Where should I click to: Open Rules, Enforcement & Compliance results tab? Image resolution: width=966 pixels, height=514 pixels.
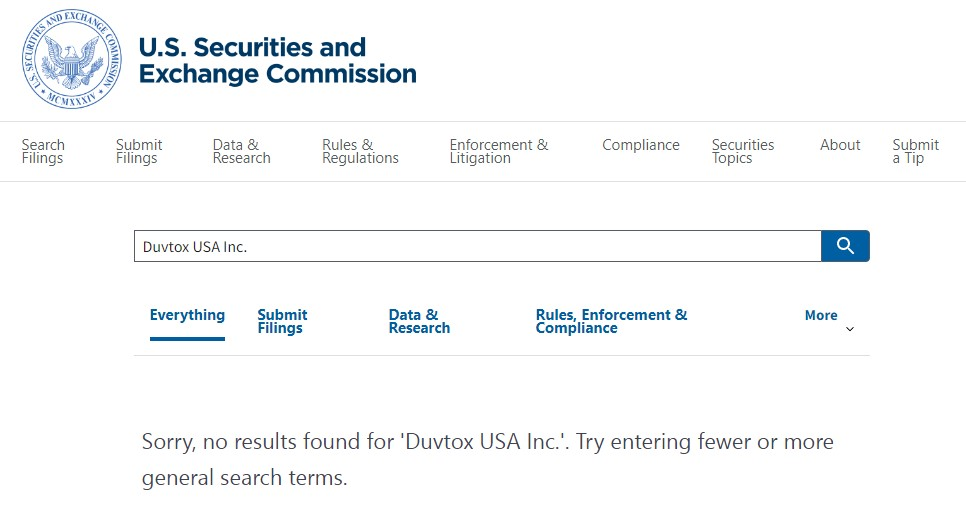coord(611,321)
